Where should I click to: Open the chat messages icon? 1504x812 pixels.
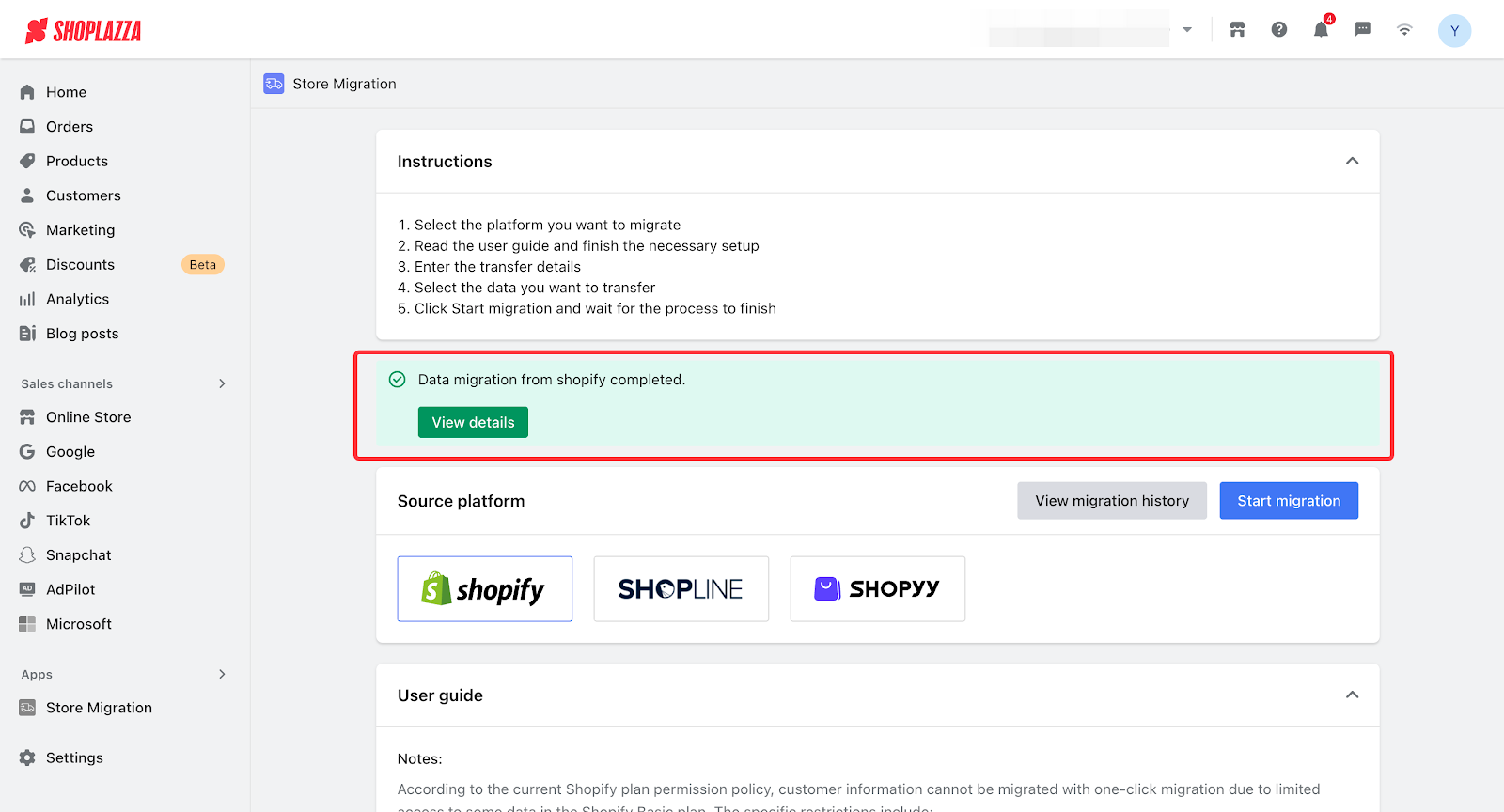pos(1362,30)
